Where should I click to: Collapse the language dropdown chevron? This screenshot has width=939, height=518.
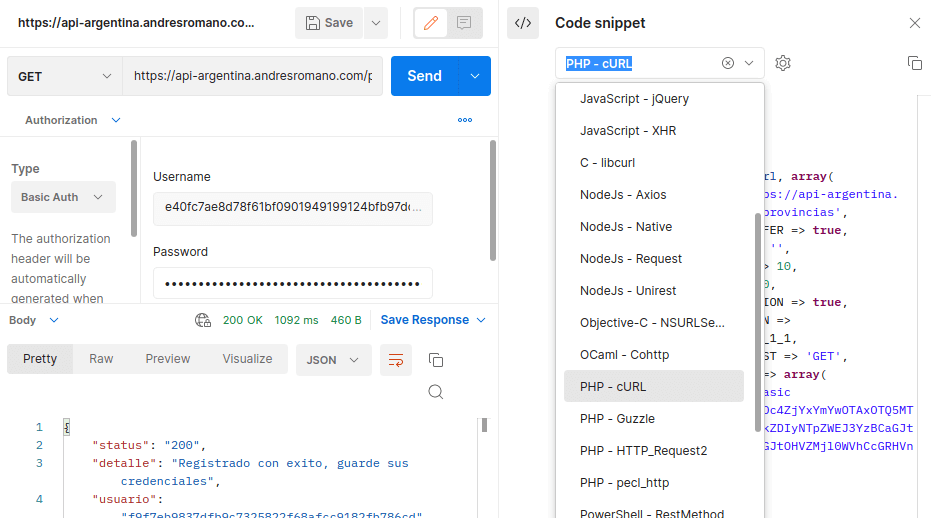(x=749, y=63)
